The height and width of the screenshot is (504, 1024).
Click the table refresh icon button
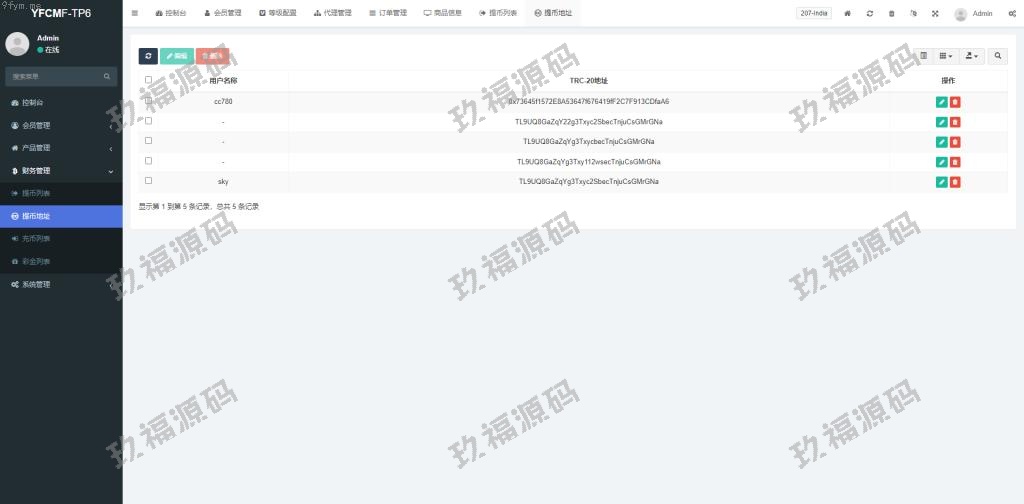(148, 57)
